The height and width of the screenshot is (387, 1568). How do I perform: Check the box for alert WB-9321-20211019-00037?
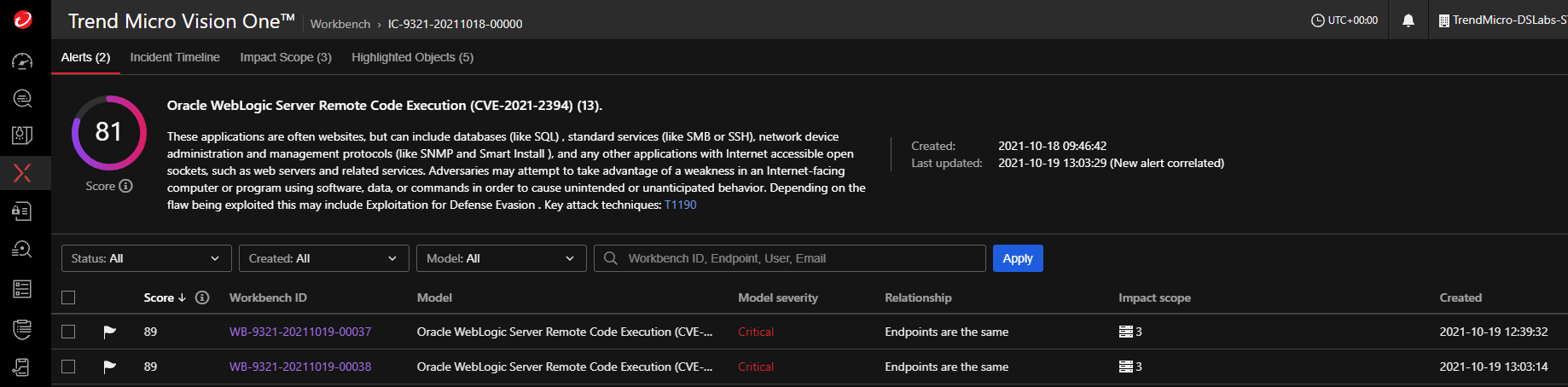[69, 332]
